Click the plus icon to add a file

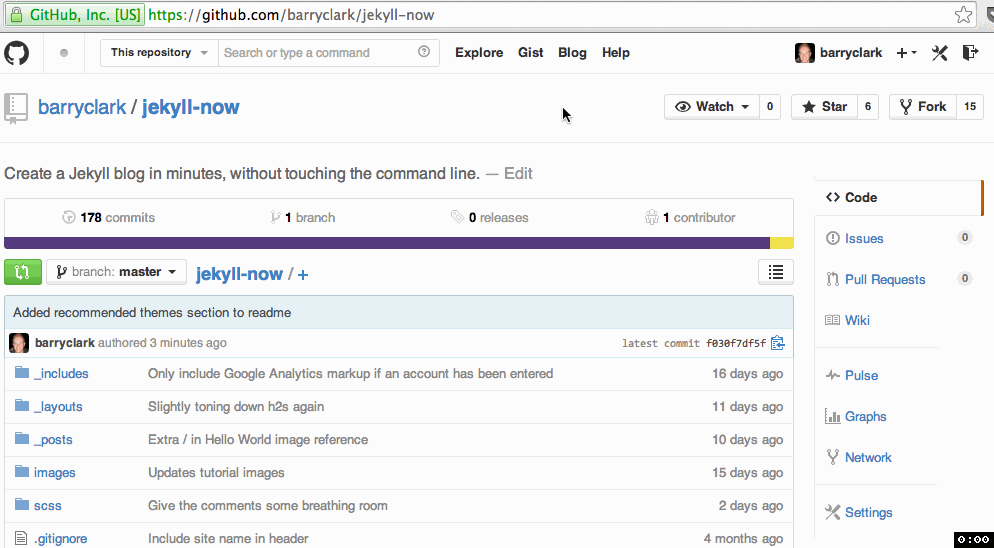pyautogui.click(x=303, y=274)
